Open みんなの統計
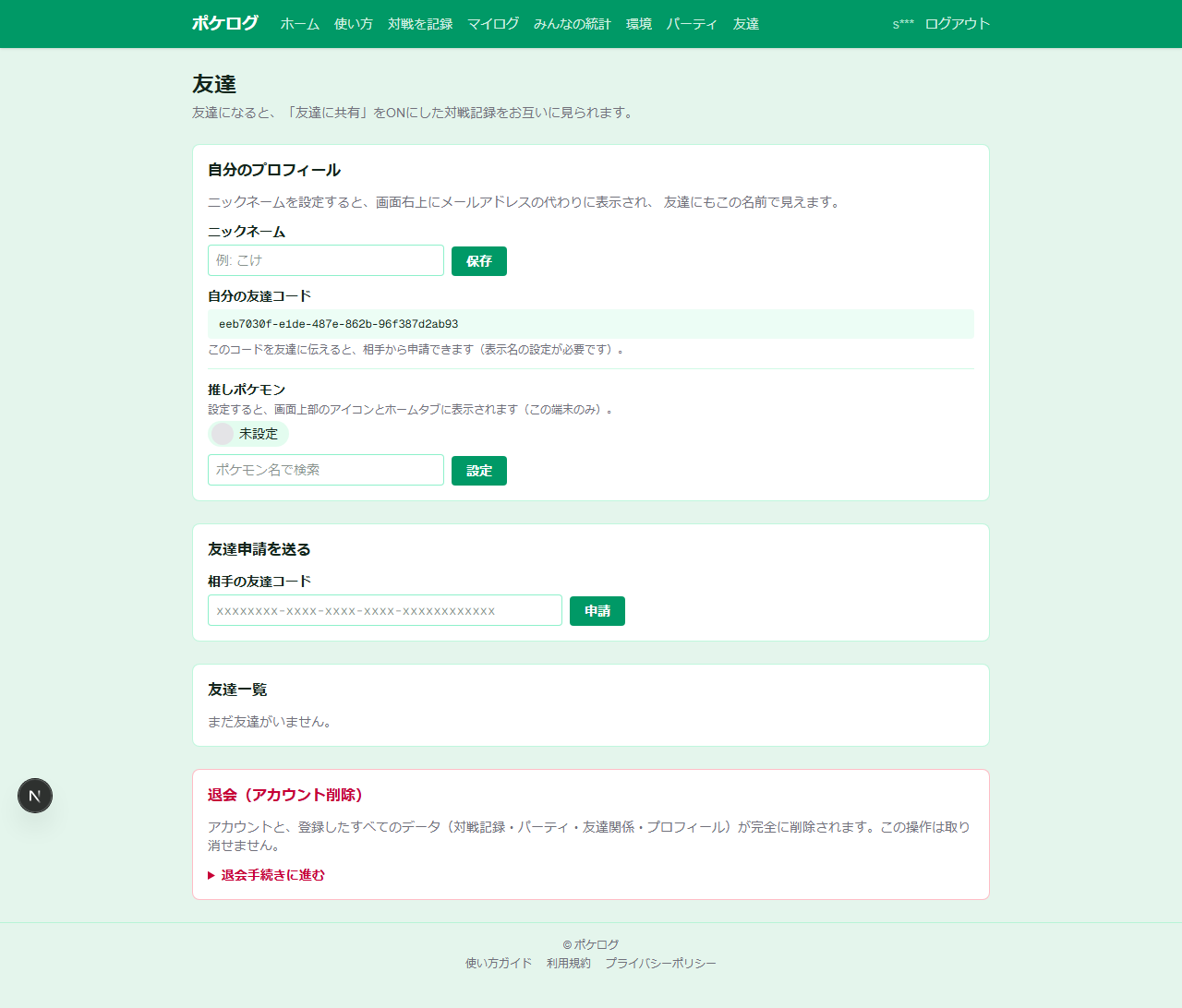The width and height of the screenshot is (1182, 1008). pos(573,24)
